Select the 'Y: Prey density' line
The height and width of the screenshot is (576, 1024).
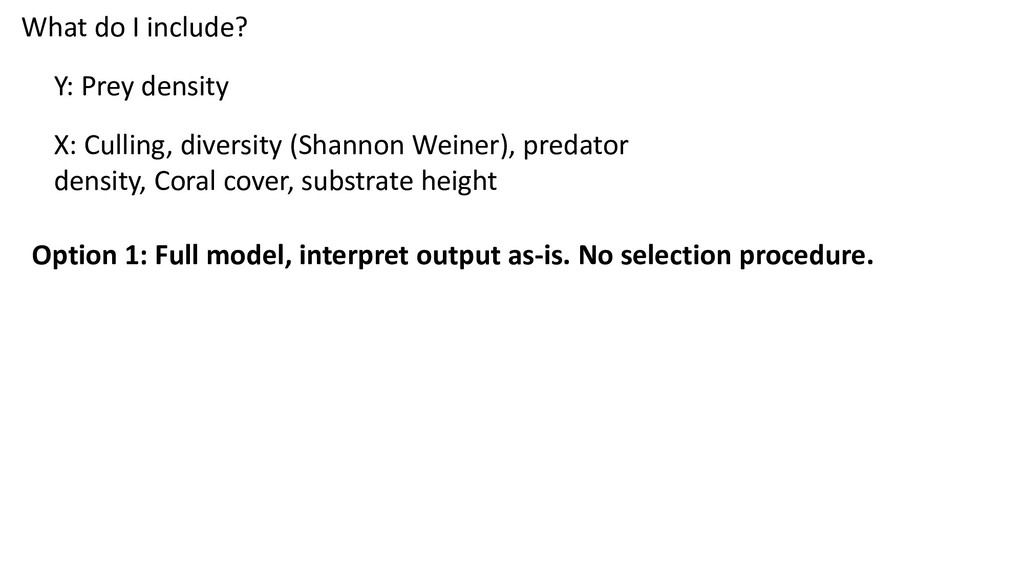[x=141, y=87]
